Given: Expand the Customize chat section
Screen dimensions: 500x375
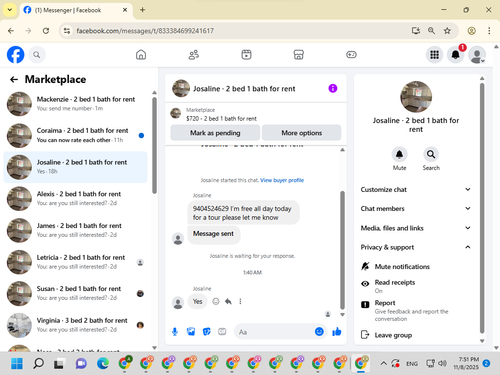Looking at the screenshot, I should click(x=416, y=189).
